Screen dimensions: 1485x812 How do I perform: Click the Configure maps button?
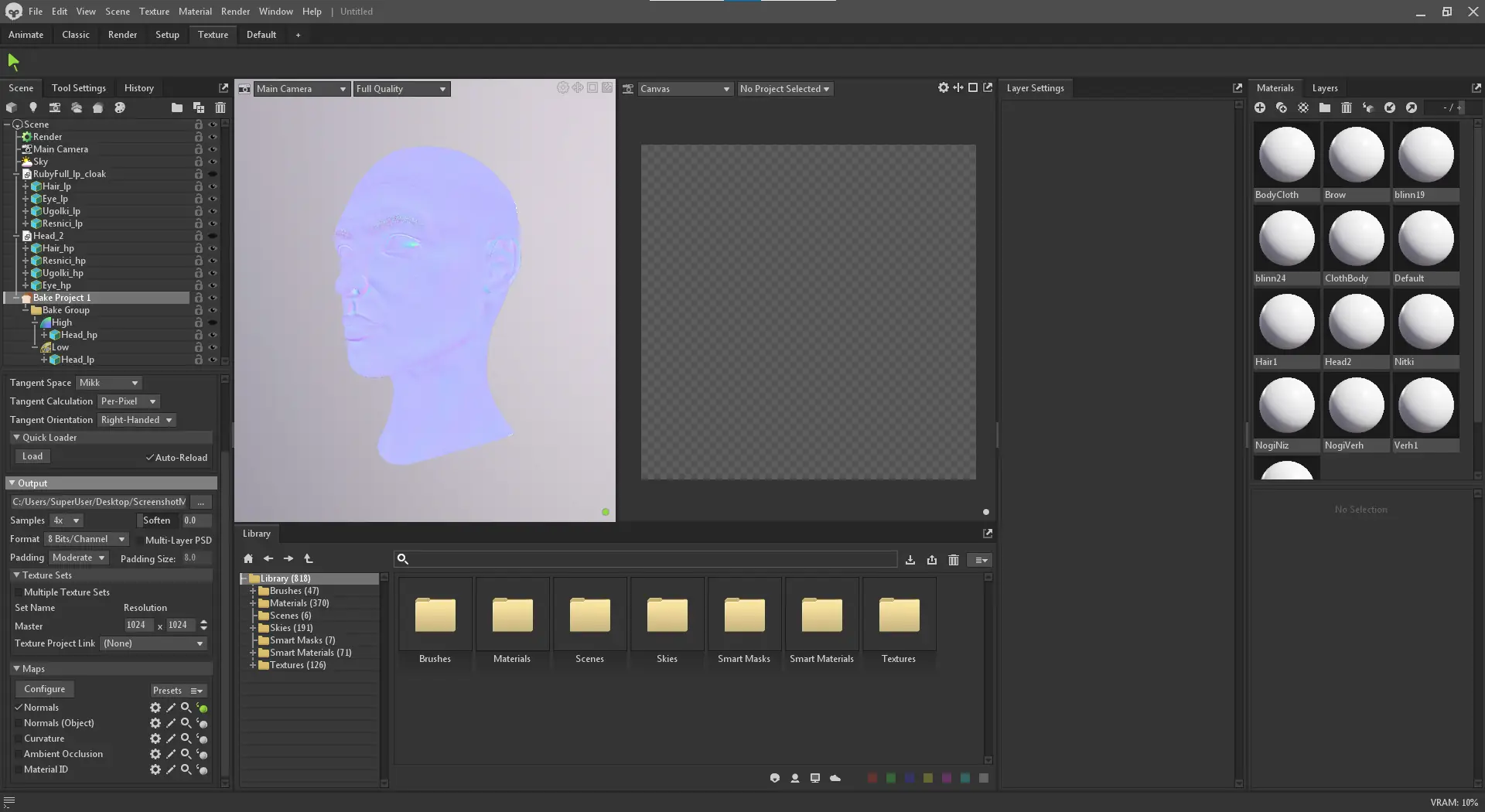pos(44,689)
